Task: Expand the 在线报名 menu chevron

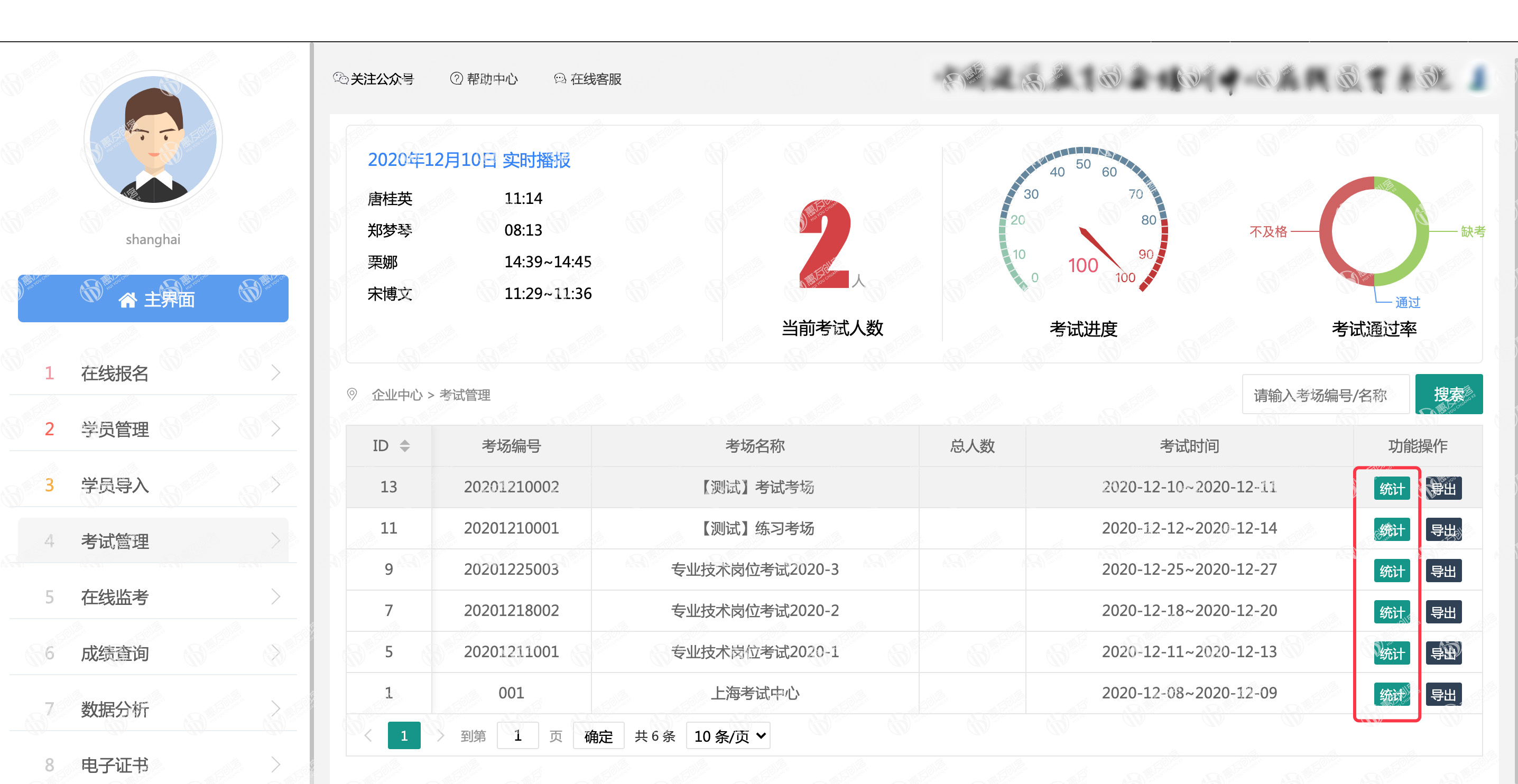Action: click(276, 373)
